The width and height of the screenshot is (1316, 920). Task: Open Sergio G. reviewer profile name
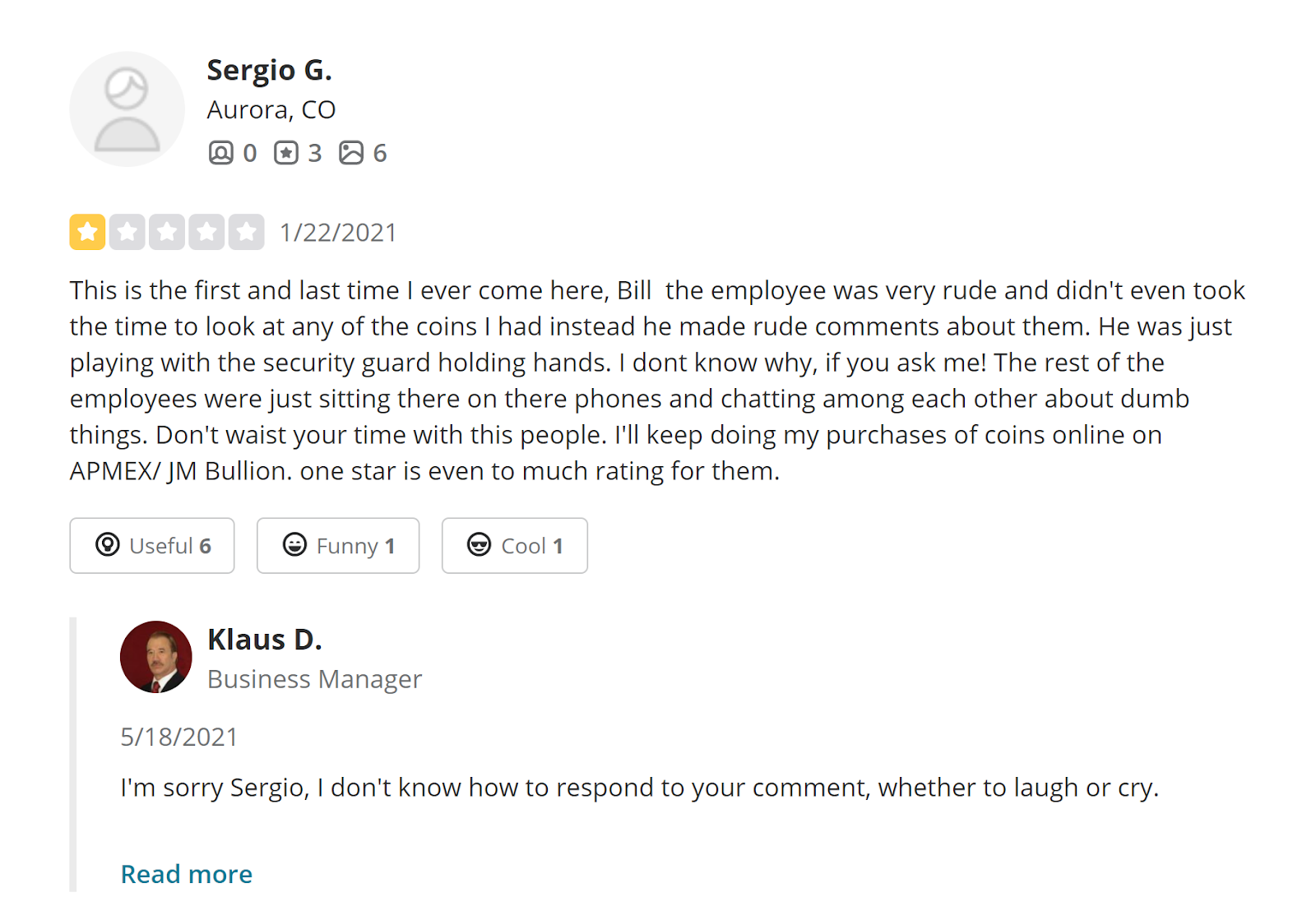click(269, 71)
